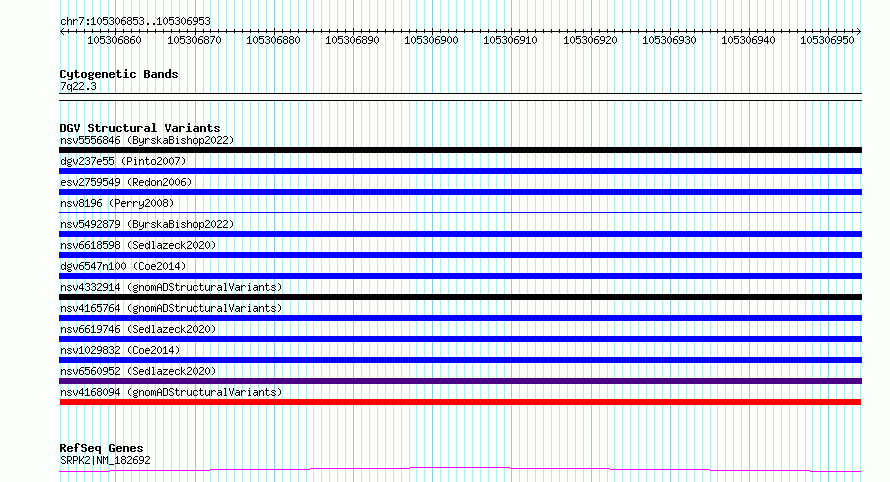Click ruler position 105306870
The image size is (890, 482).
pyautogui.click(x=194, y=40)
